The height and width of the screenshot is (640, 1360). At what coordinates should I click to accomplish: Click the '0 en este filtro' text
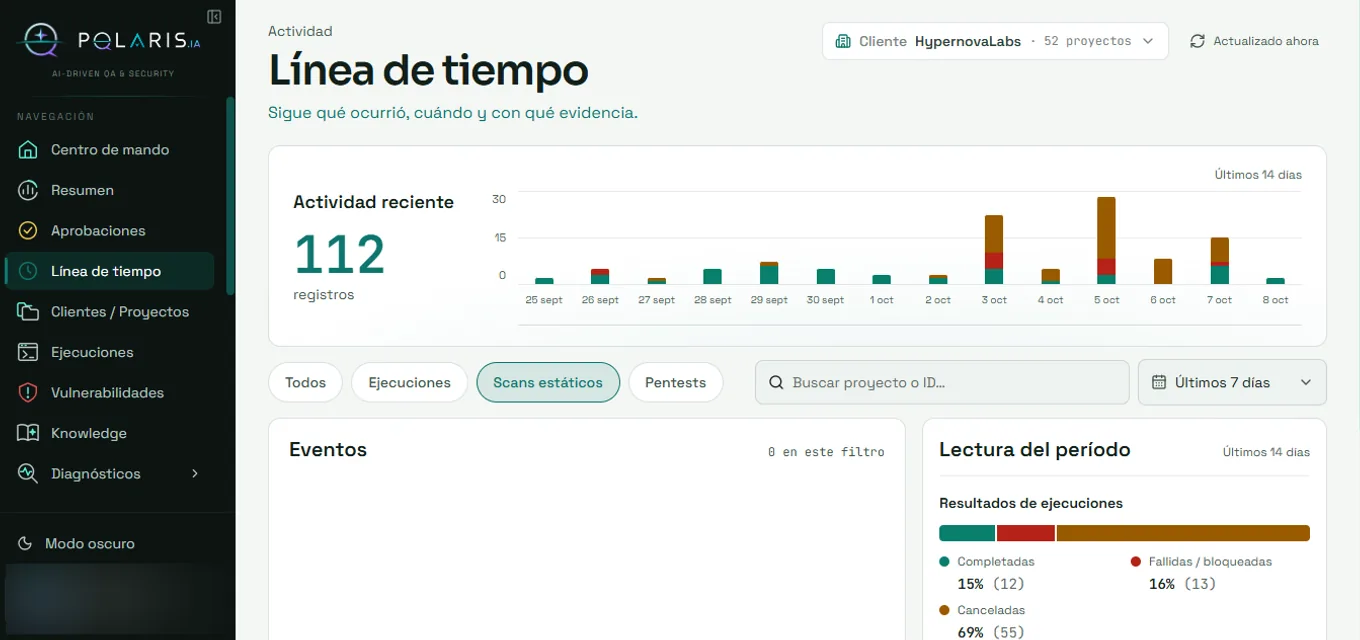(826, 452)
